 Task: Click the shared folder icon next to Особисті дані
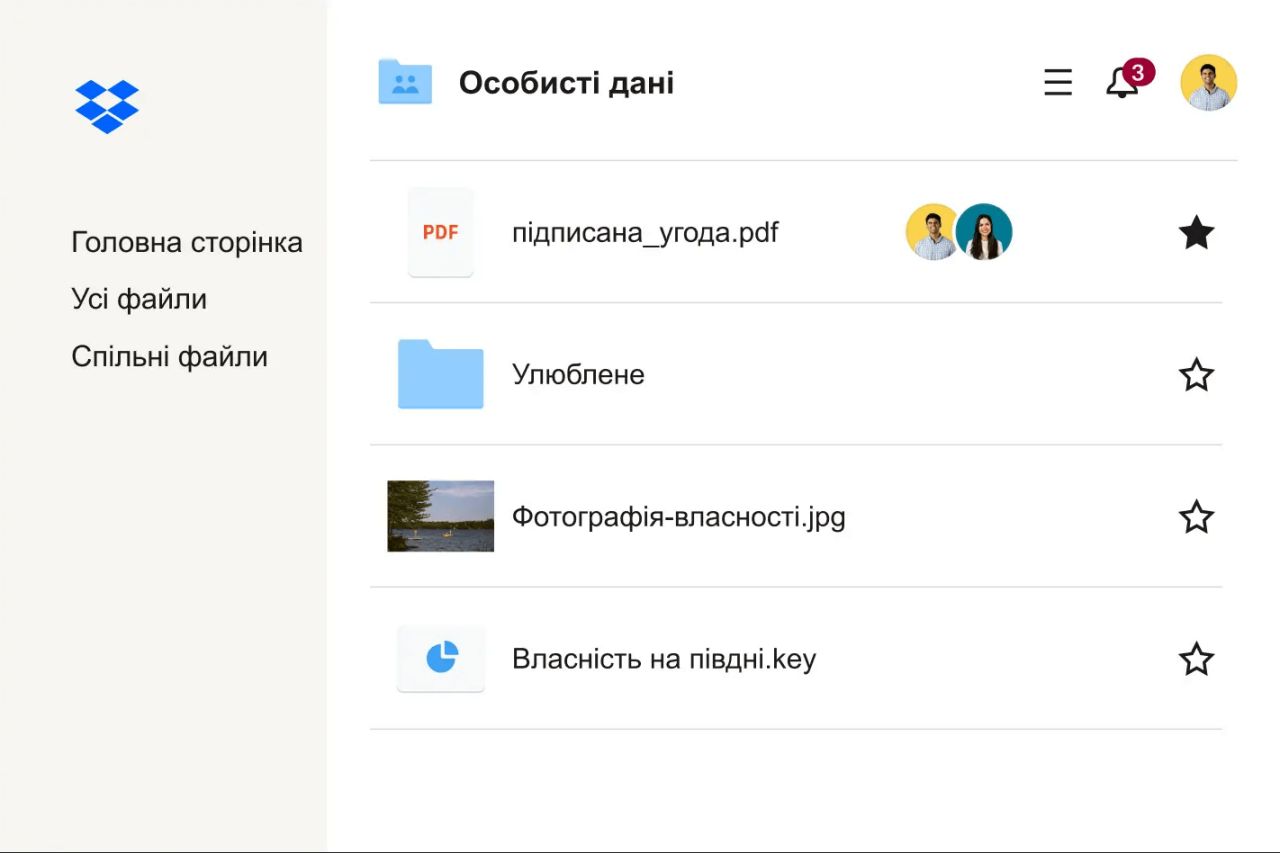click(404, 83)
